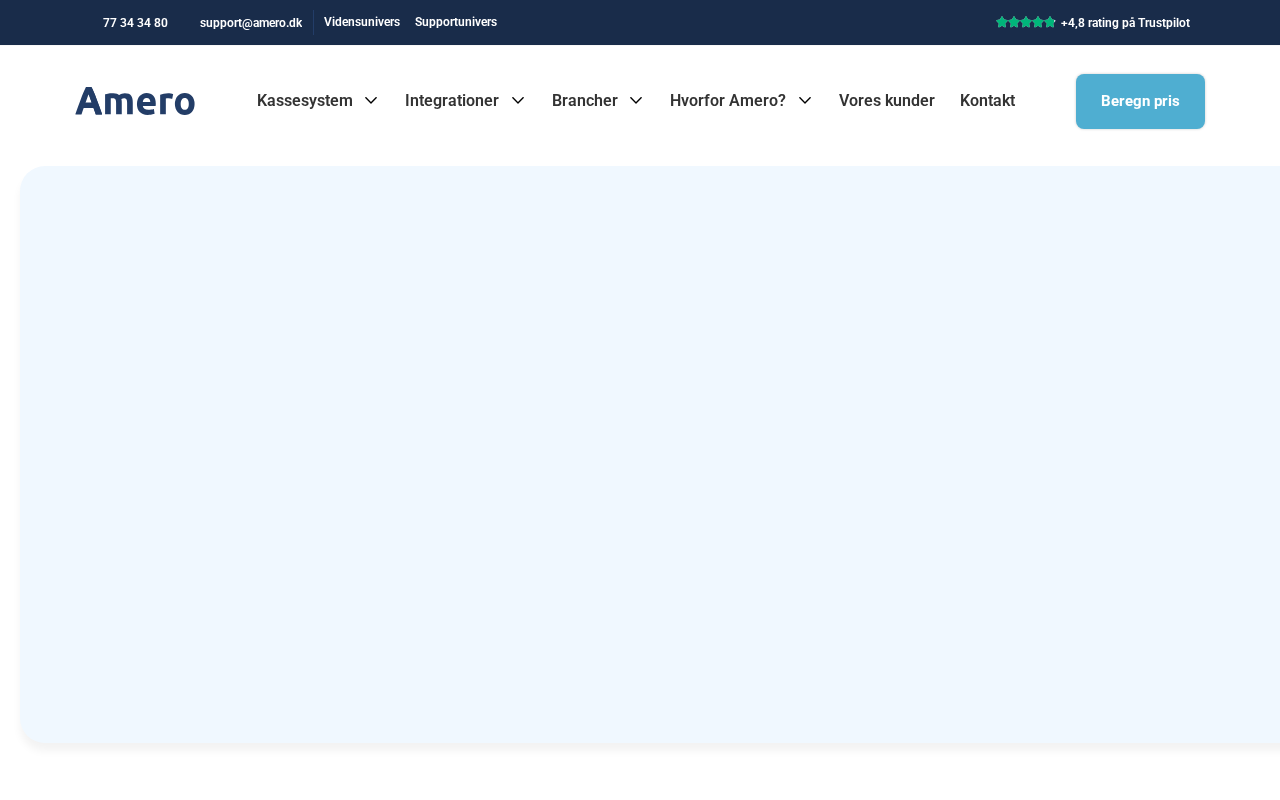
Task: Open the Kontakt page
Action: pos(987,100)
